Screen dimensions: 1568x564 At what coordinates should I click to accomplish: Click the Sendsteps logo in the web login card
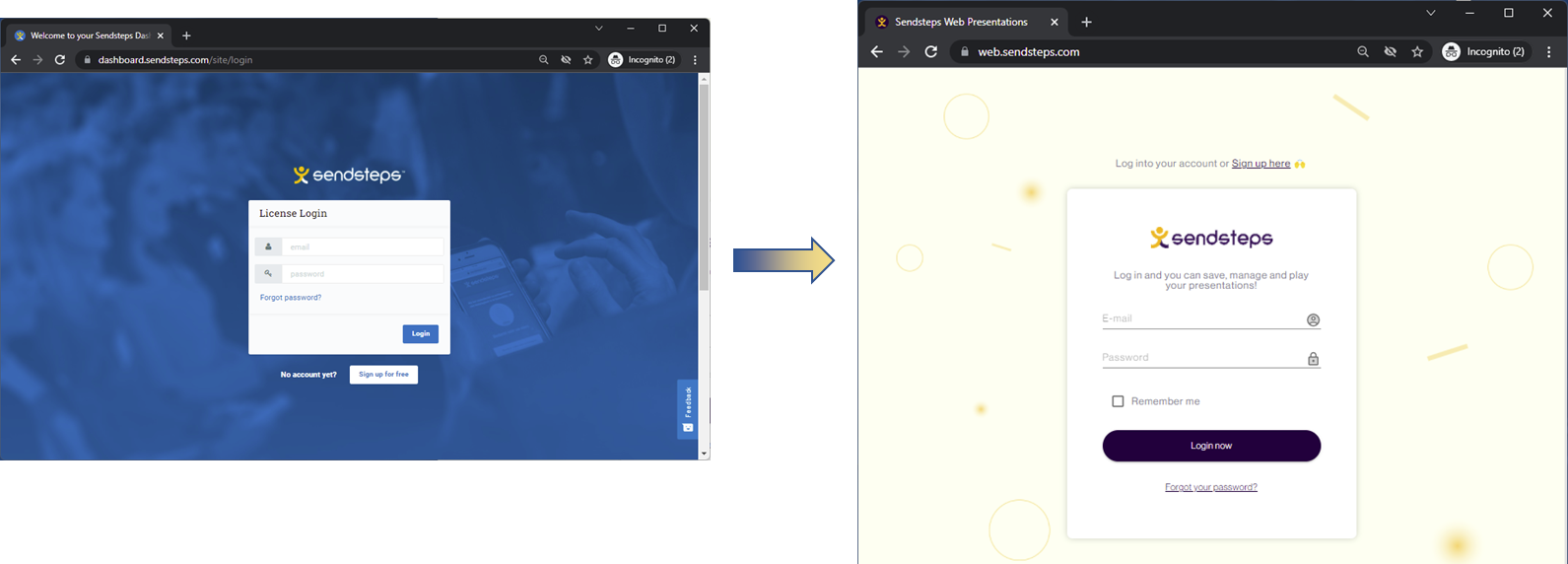1211,238
